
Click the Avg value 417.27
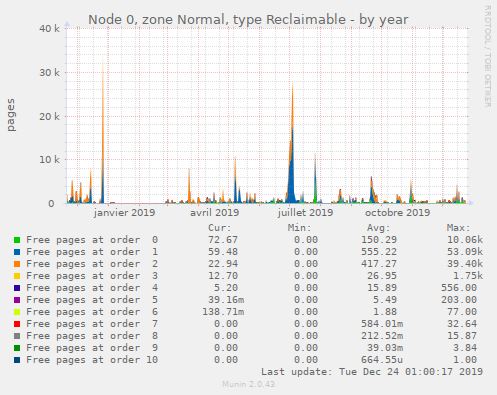[379, 264]
